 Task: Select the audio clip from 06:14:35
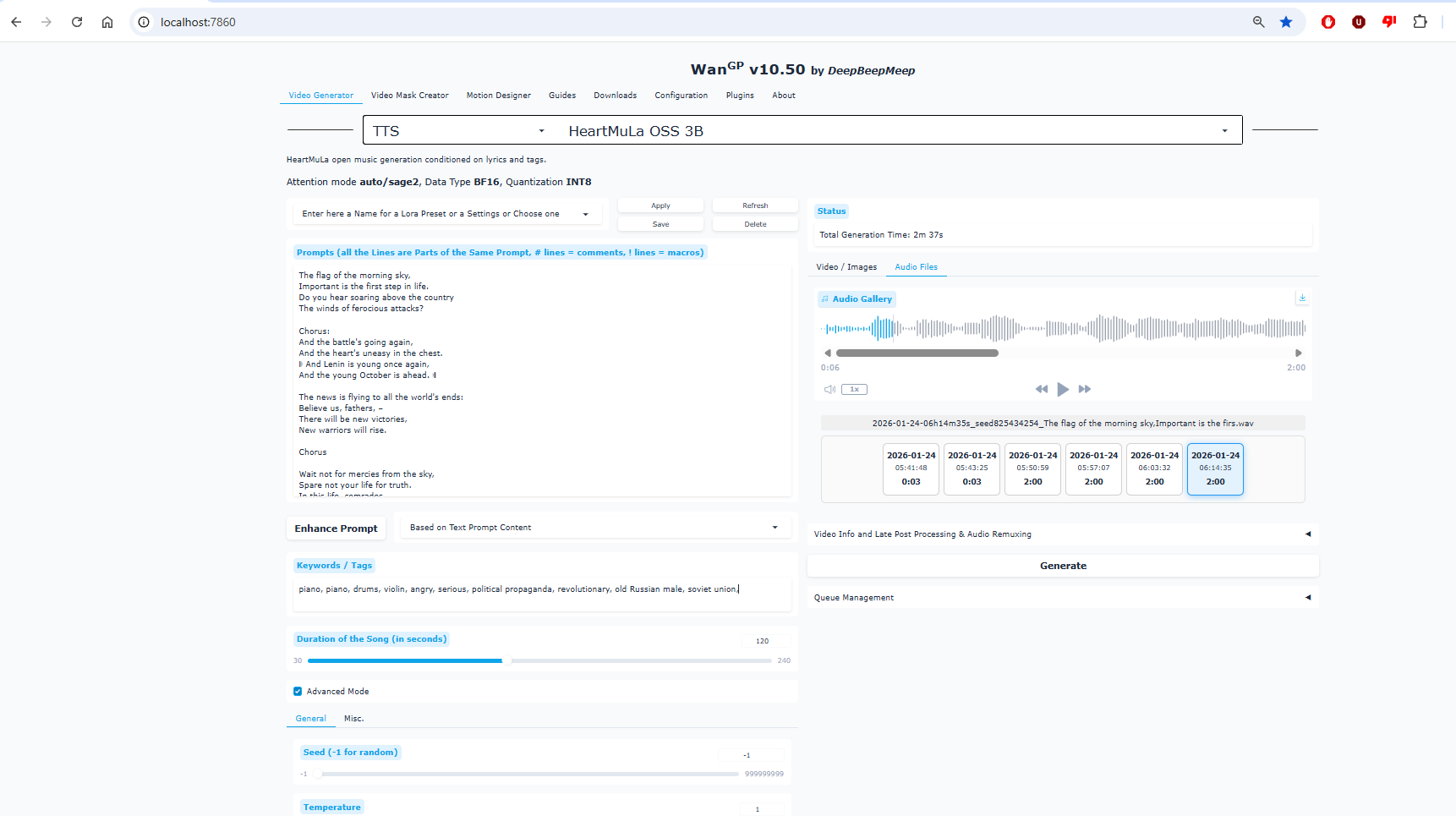click(1215, 468)
